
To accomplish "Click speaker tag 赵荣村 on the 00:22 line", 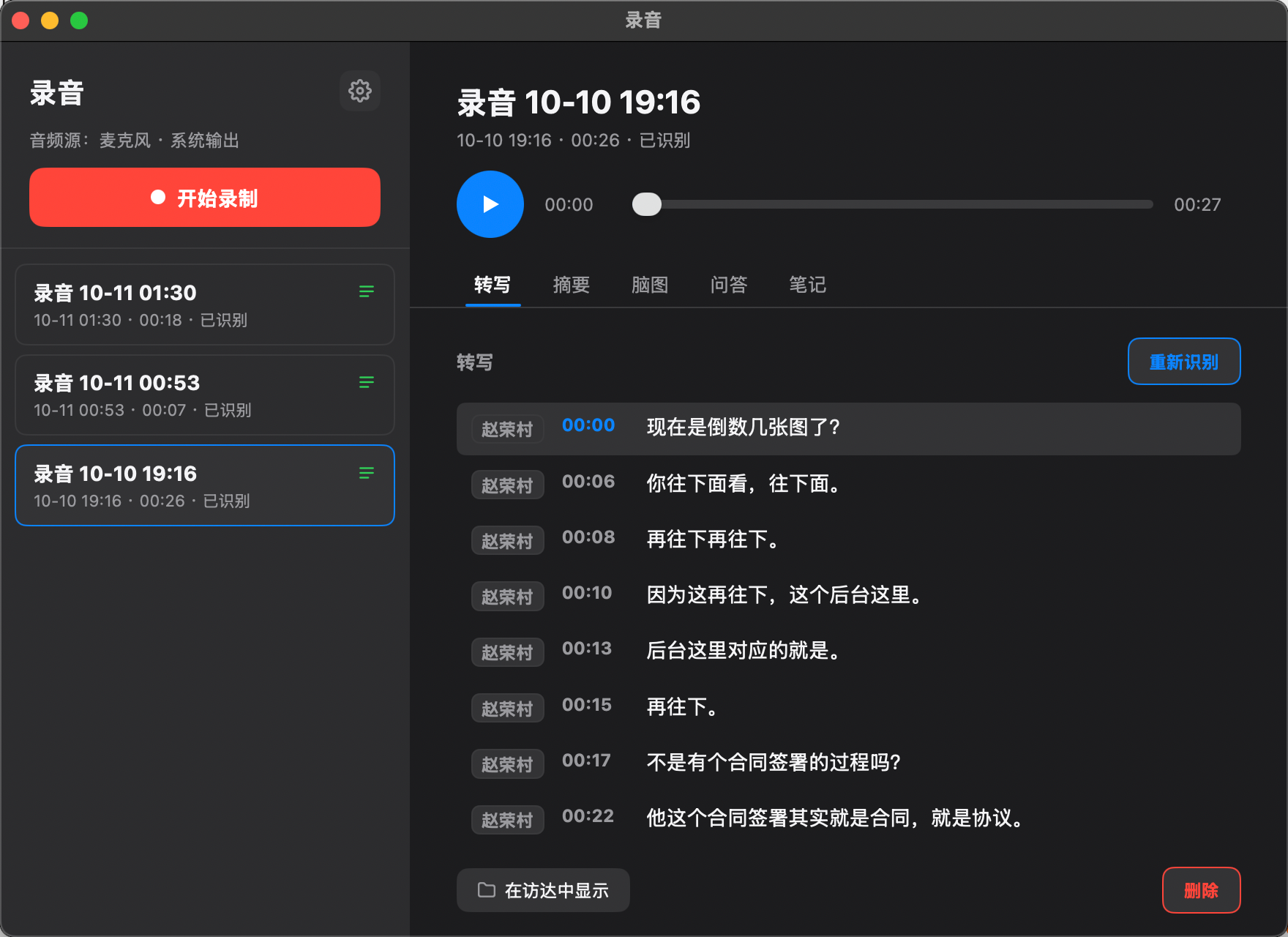I will [x=507, y=820].
